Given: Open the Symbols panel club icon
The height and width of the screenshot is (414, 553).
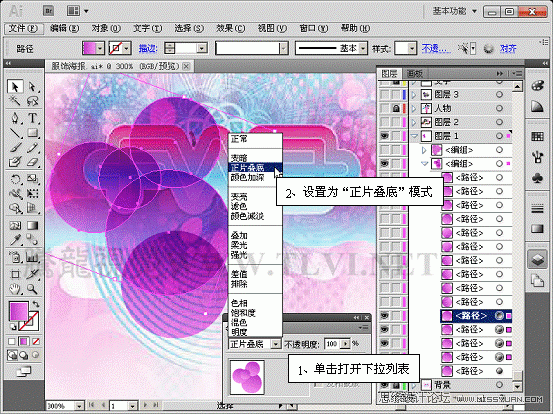Looking at the screenshot, I should click(x=537, y=178).
